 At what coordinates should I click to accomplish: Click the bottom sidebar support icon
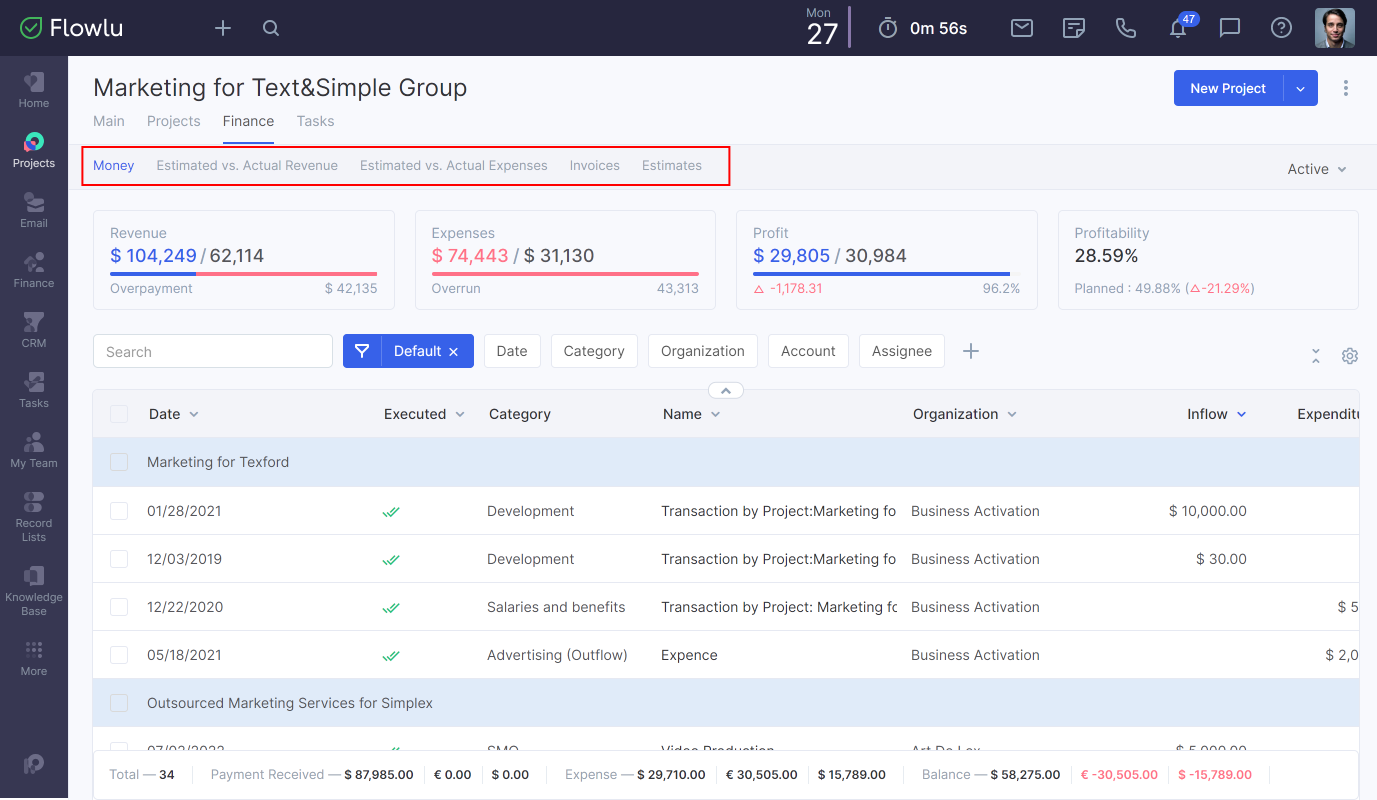tap(34, 763)
